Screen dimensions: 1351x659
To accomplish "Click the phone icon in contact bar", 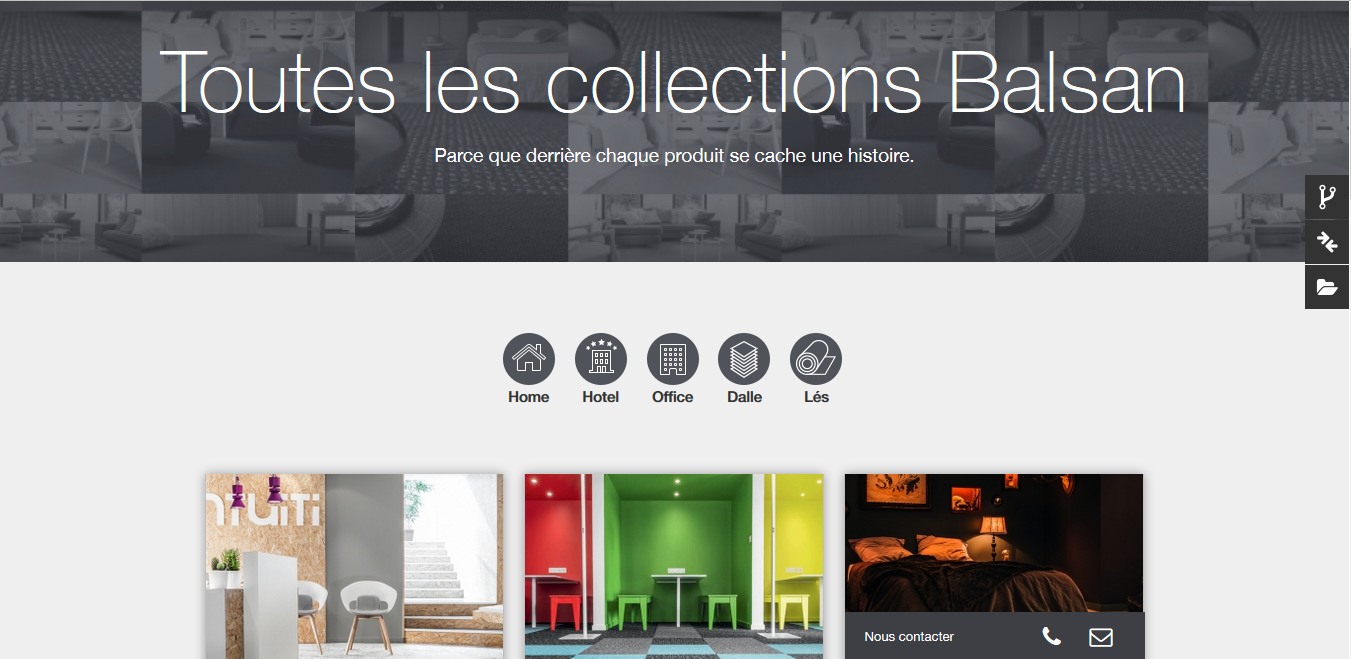I will (x=1051, y=636).
